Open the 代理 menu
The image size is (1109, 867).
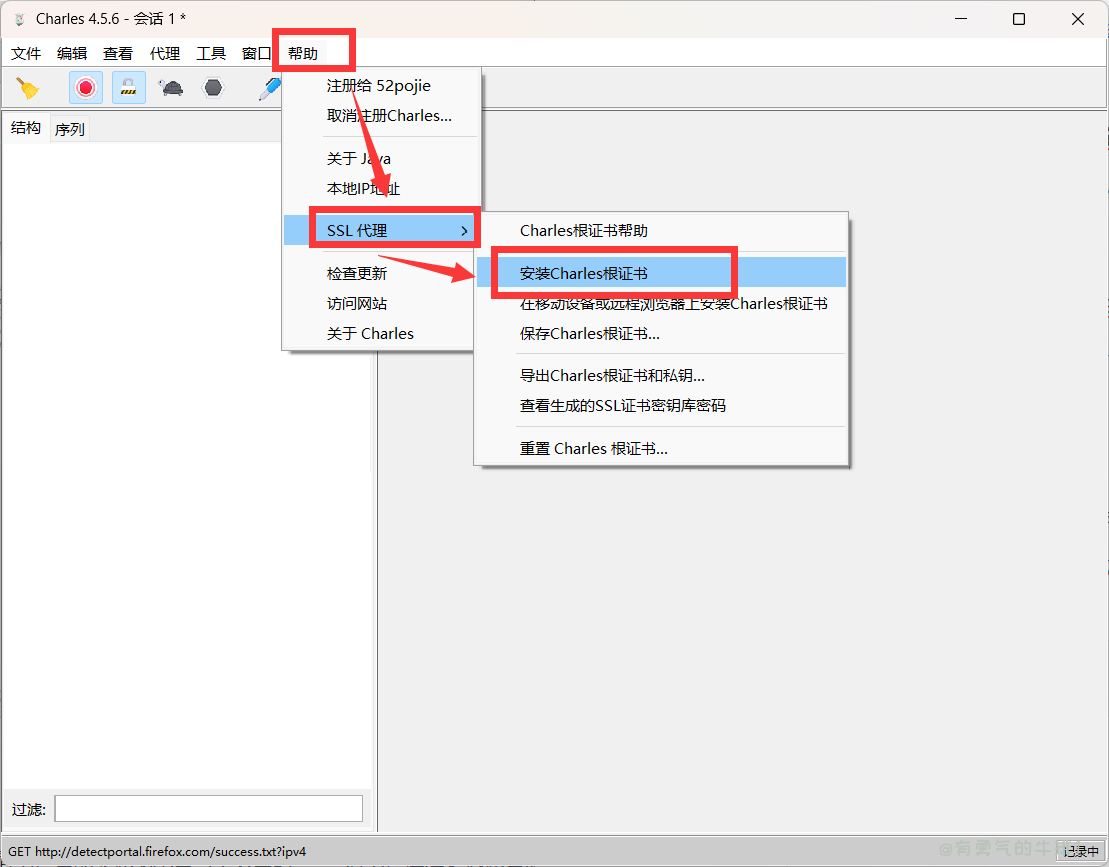coord(165,54)
